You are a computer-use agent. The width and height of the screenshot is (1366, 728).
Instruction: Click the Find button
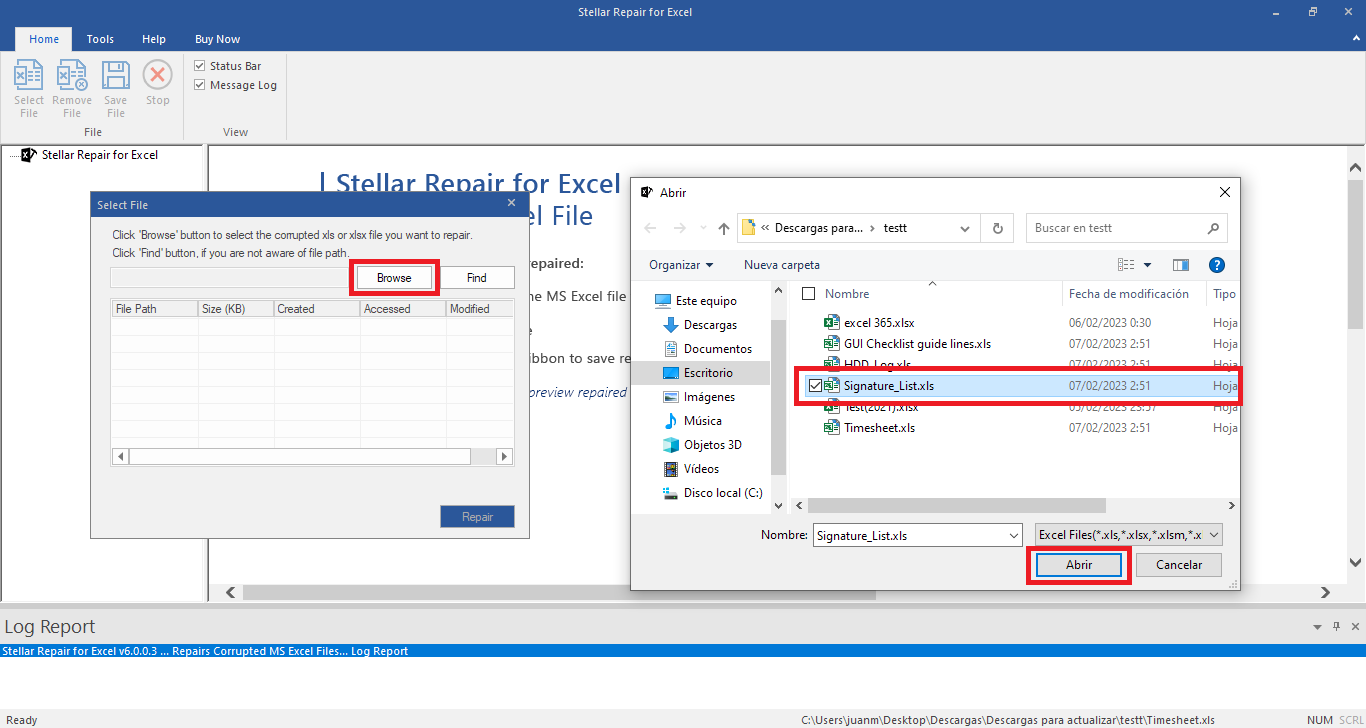(477, 278)
